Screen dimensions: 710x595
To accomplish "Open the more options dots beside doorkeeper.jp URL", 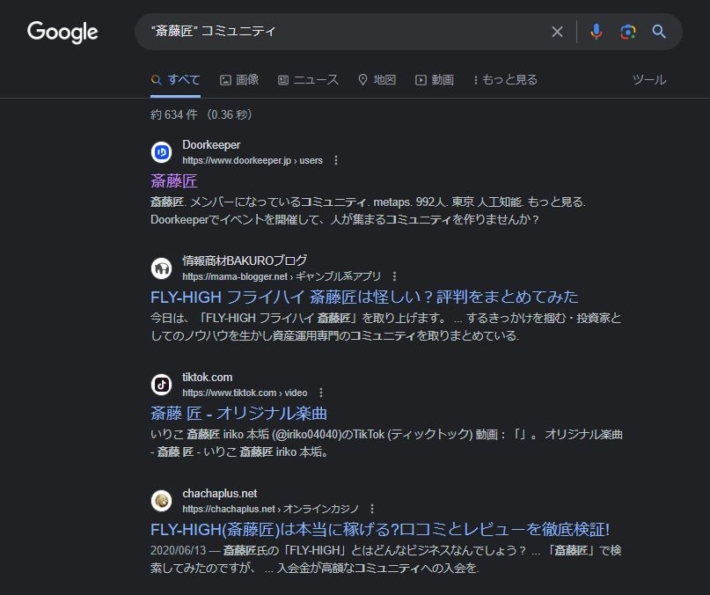I will pos(336,160).
